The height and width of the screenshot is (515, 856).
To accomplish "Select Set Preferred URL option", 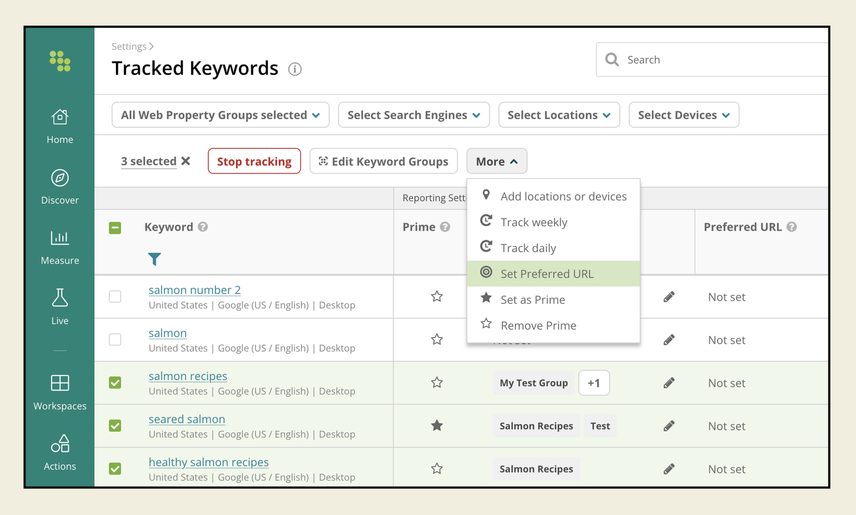I will (x=554, y=274).
